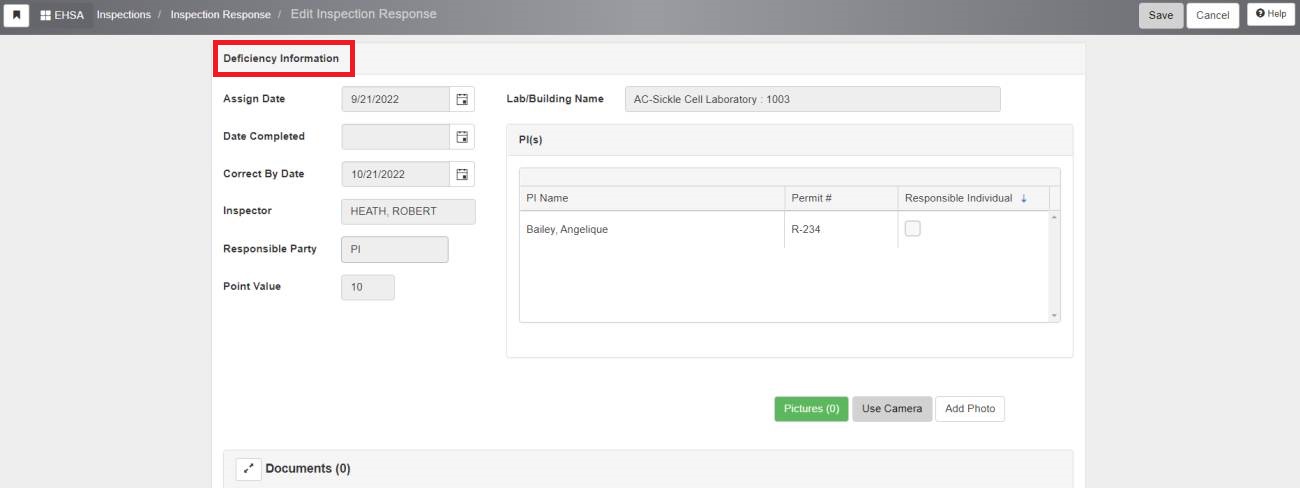Go to Inspections breadcrumb
The height and width of the screenshot is (488, 1300).
click(123, 15)
